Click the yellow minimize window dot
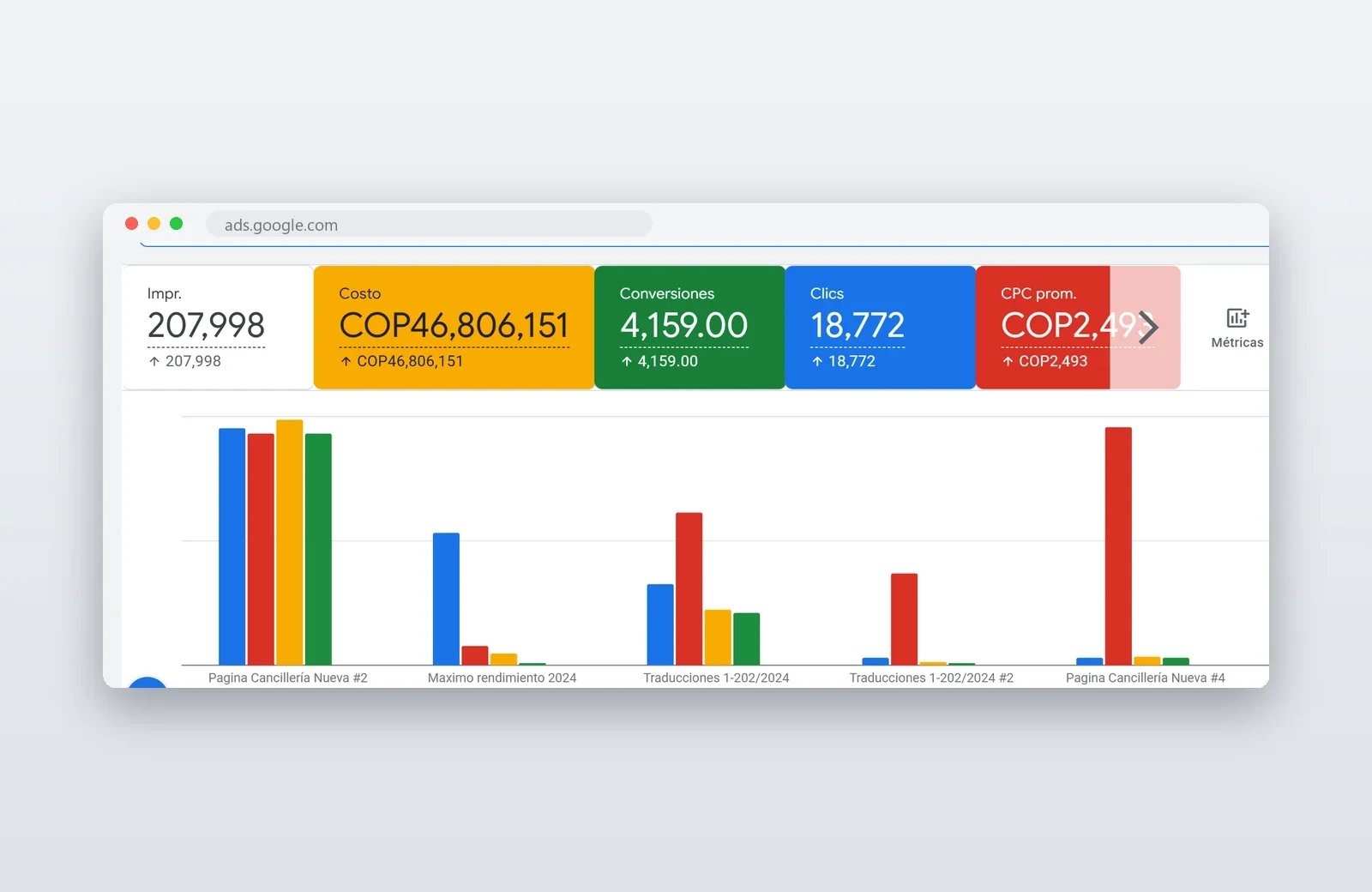This screenshot has width=1372, height=892. [x=153, y=224]
